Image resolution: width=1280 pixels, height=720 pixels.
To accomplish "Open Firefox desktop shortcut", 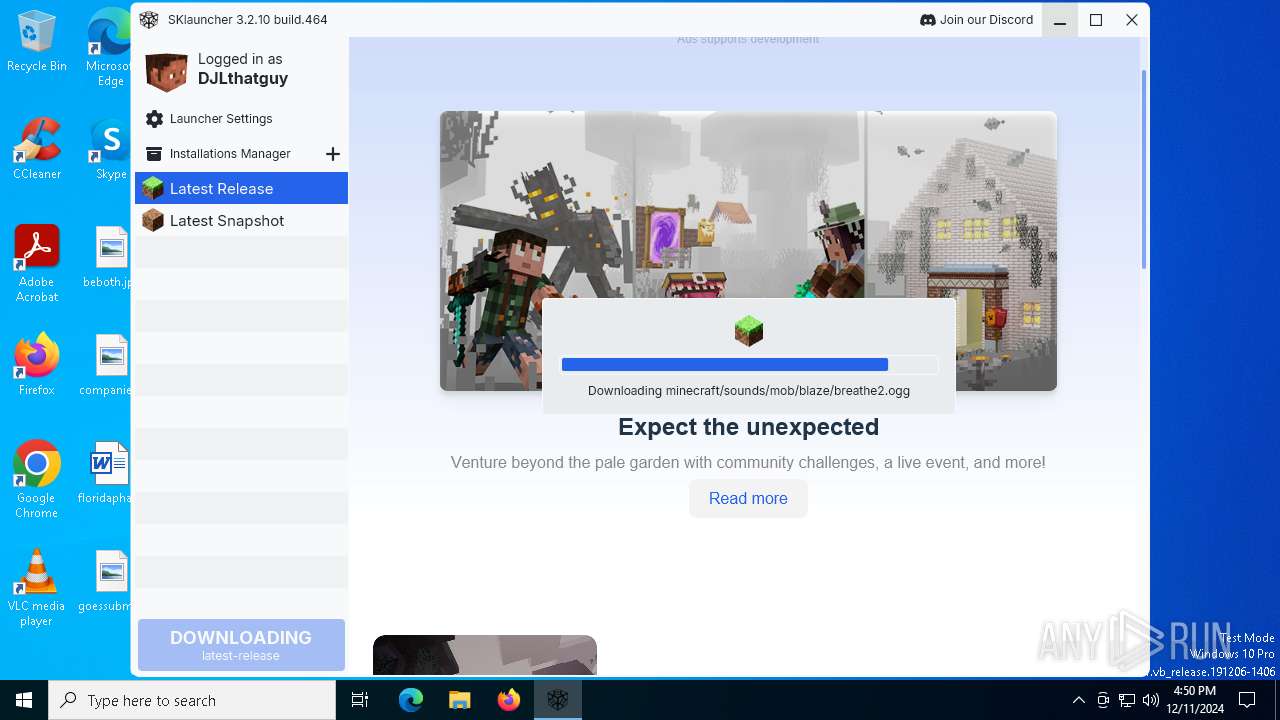I will [x=37, y=365].
